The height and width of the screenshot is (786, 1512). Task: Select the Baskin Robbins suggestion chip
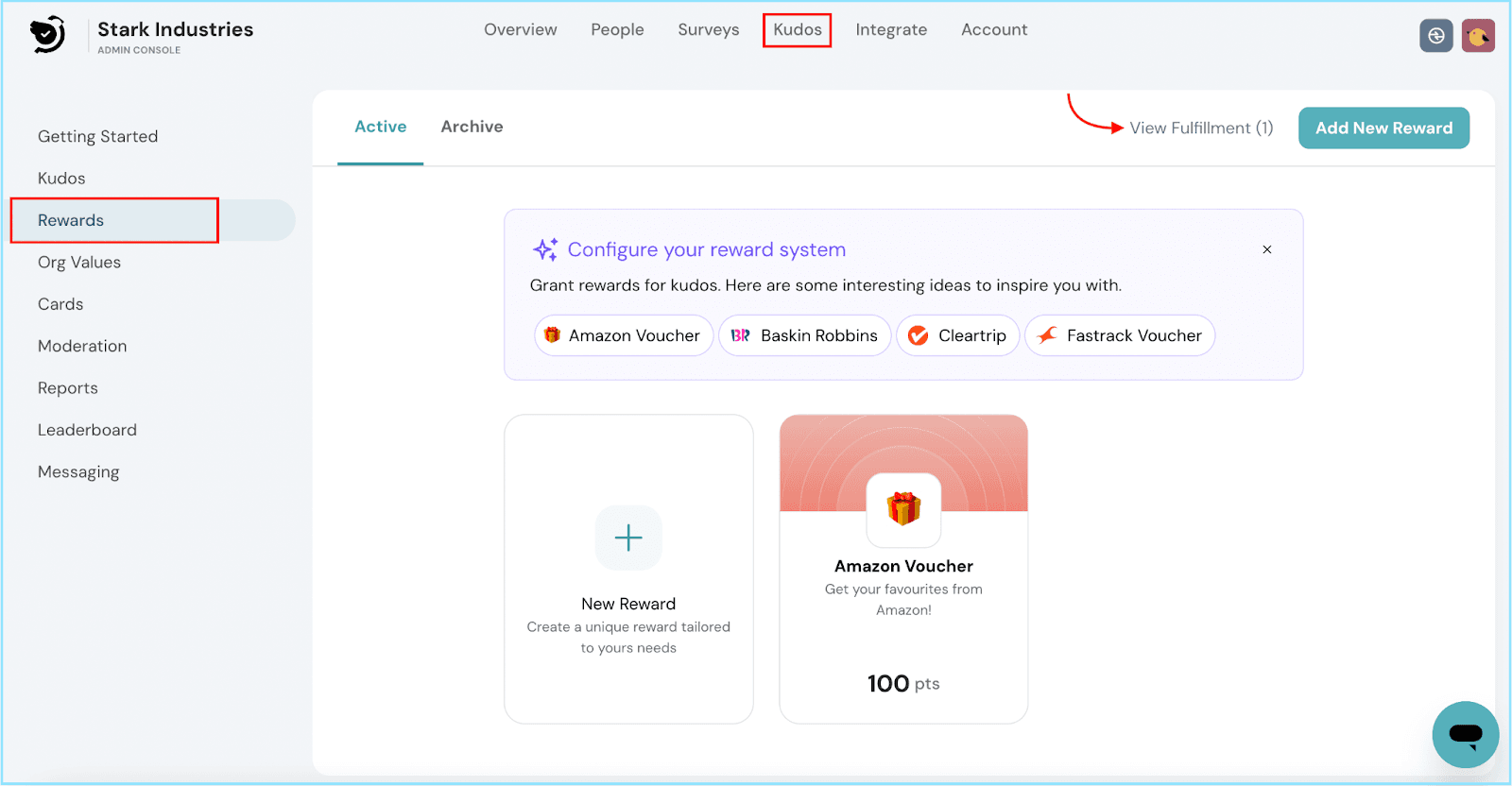(x=805, y=335)
